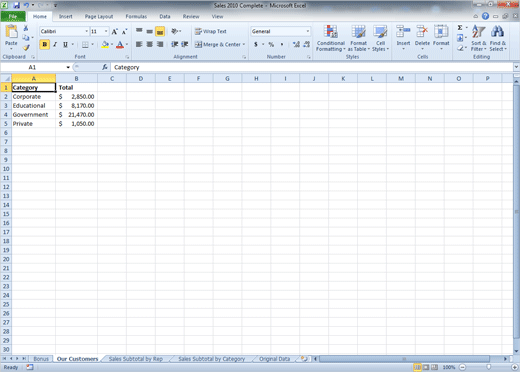
Task: Click the insert function fx icon
Action: [x=105, y=67]
